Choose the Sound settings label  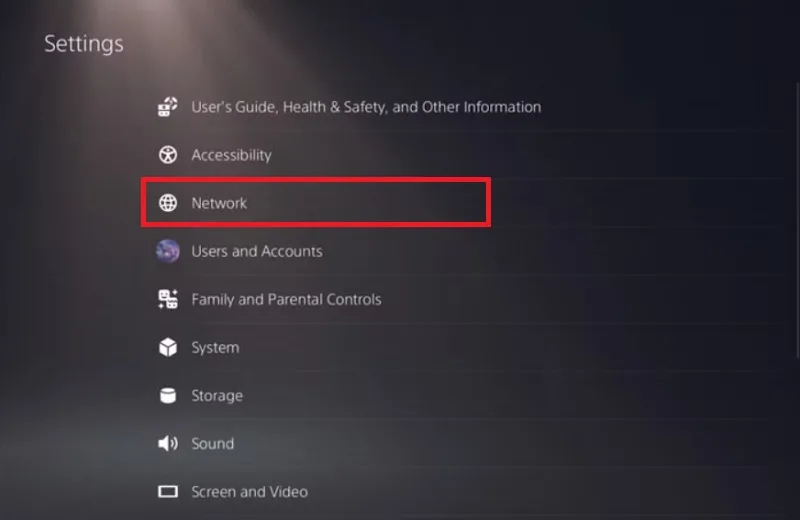click(212, 443)
